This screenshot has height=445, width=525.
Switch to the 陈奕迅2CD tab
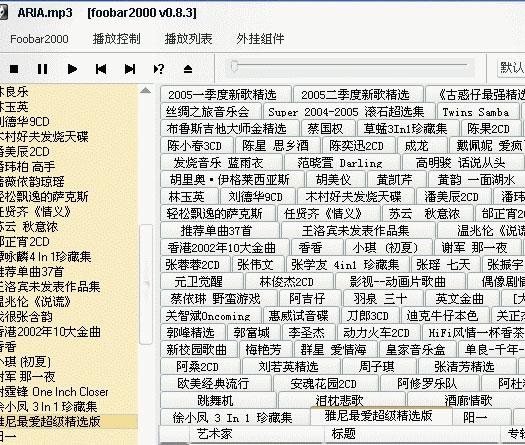click(359, 146)
